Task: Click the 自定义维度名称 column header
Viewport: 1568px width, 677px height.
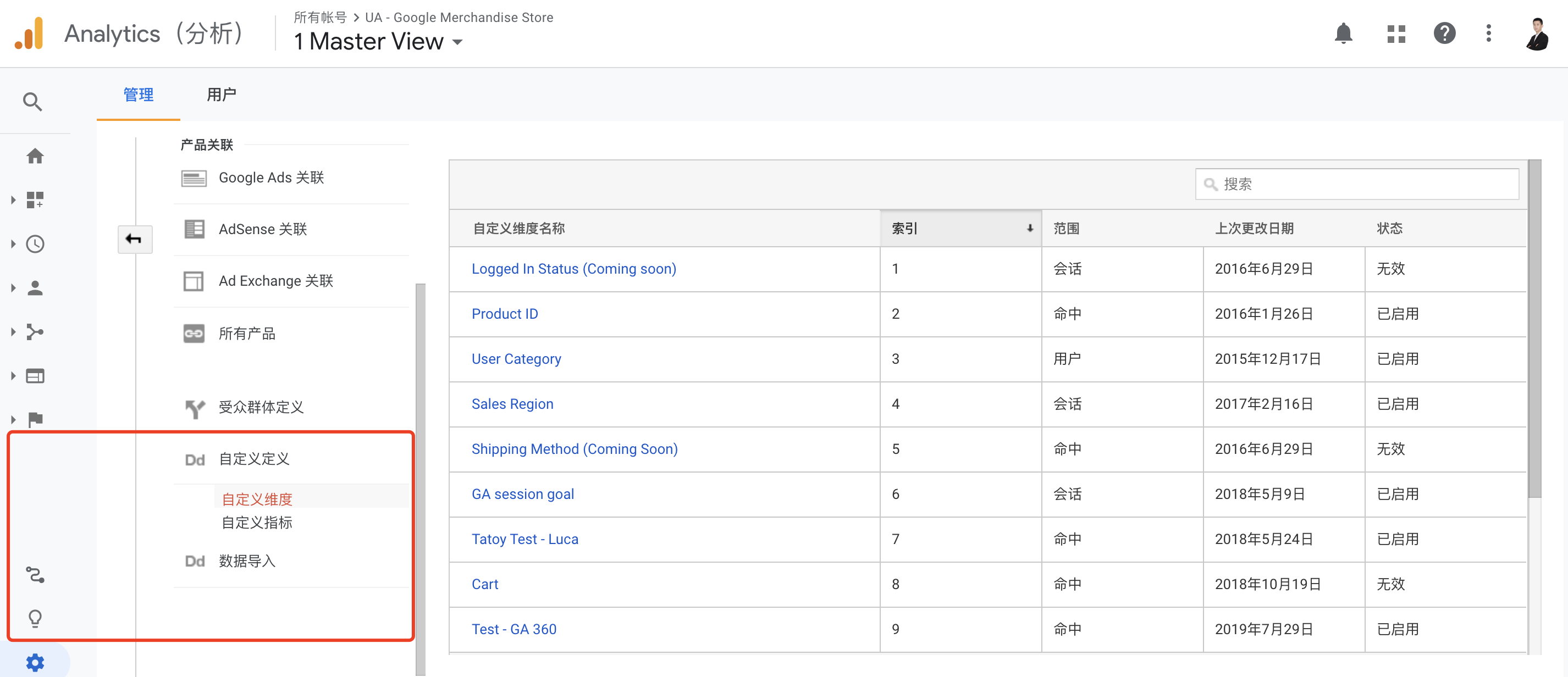Action: 518,228
